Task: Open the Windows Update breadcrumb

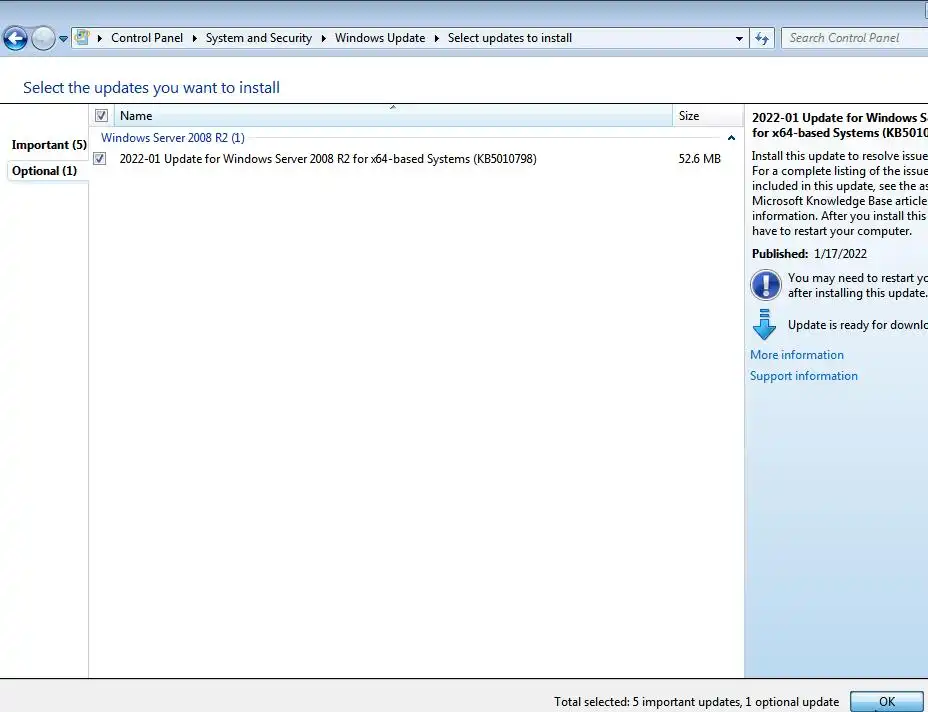Action: (x=380, y=38)
